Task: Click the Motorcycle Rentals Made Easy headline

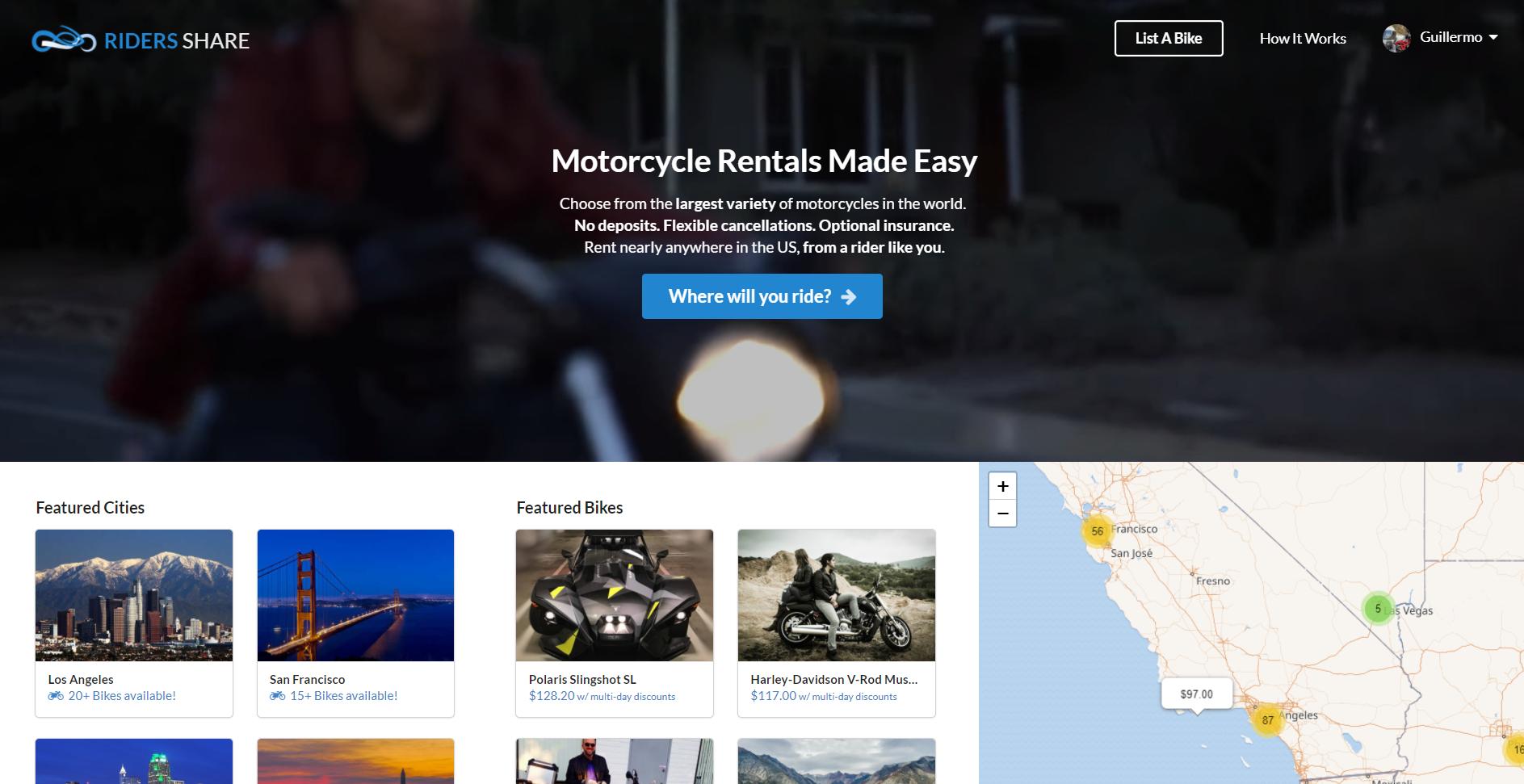Action: pos(764,161)
